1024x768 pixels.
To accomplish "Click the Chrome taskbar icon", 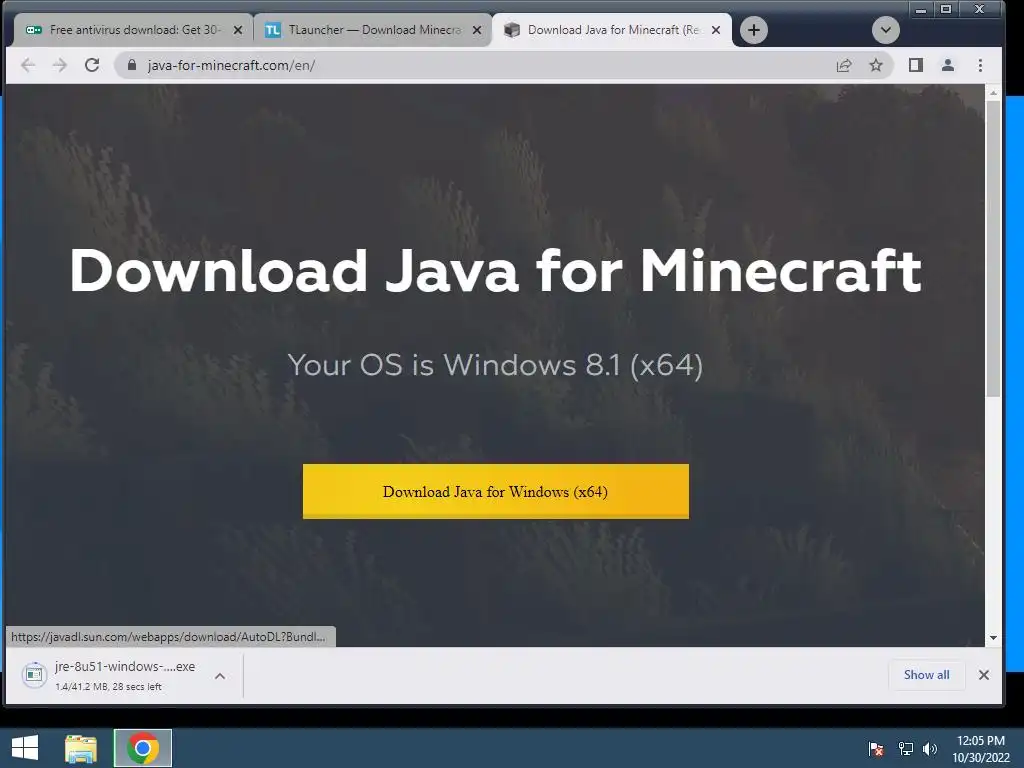I will point(143,748).
